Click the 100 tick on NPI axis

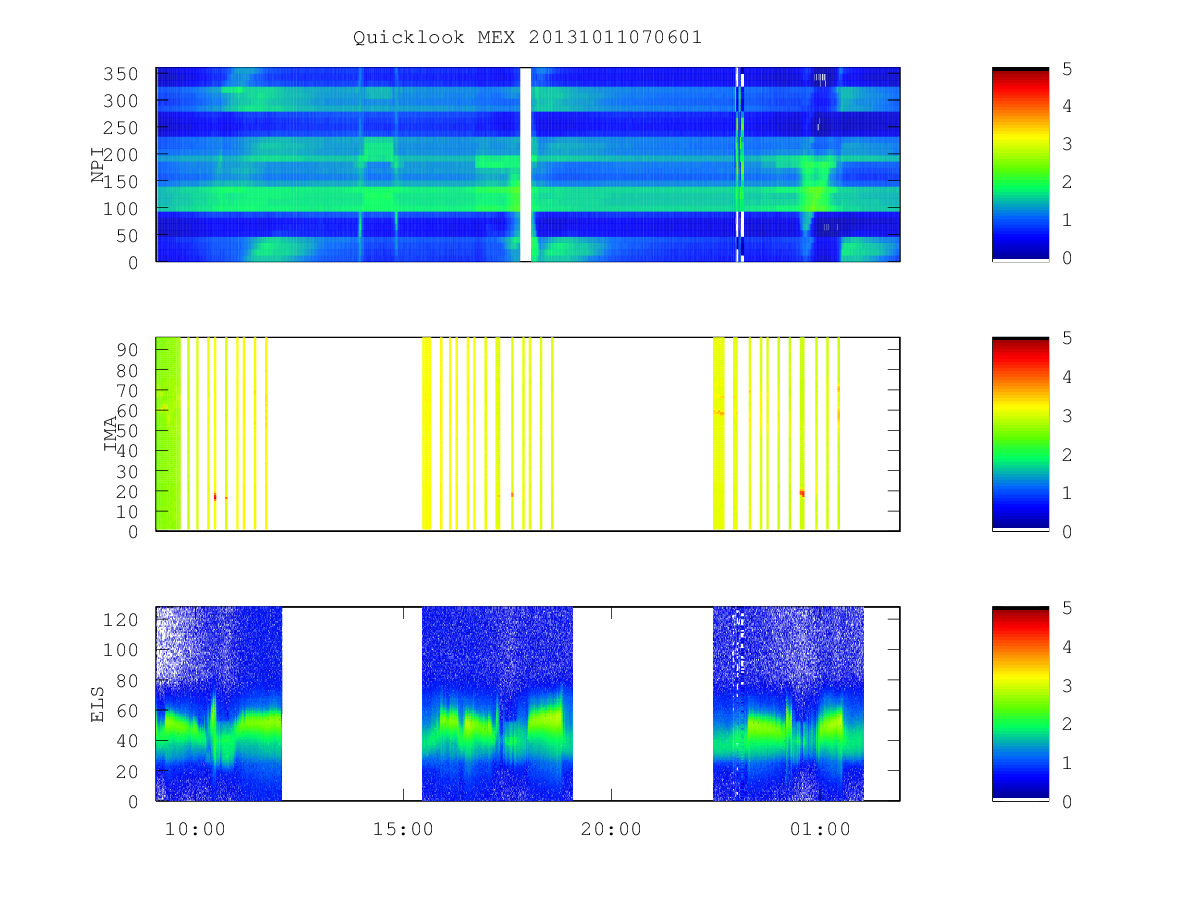click(x=121, y=209)
